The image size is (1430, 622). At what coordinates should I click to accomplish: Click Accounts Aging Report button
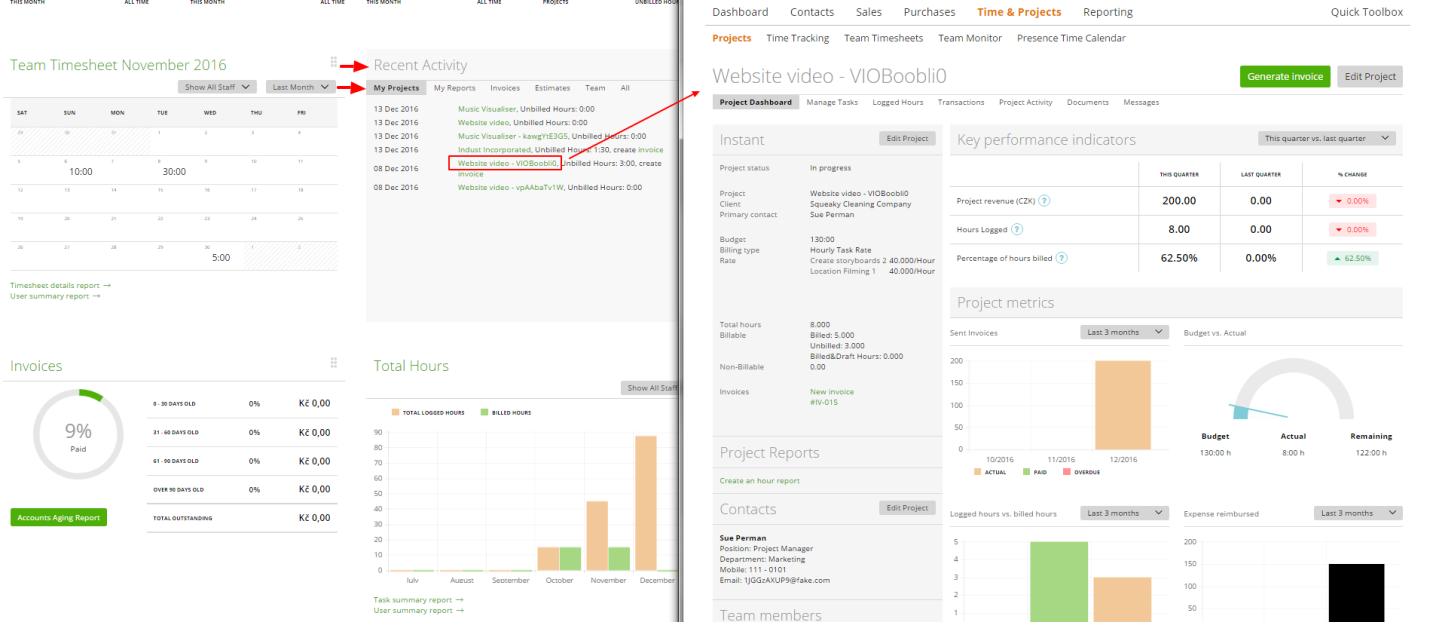(x=58, y=517)
